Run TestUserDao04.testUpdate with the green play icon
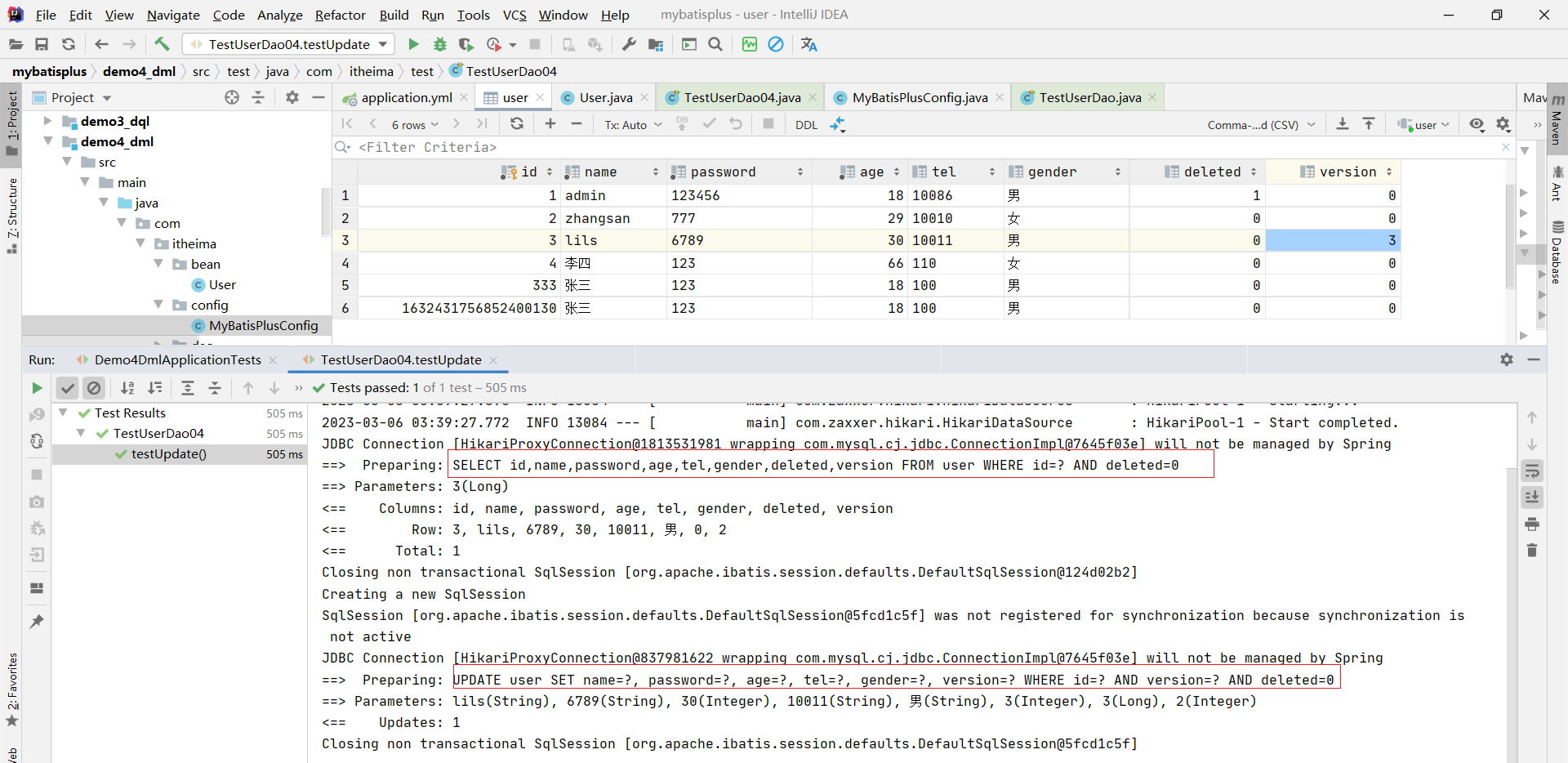 coord(413,44)
